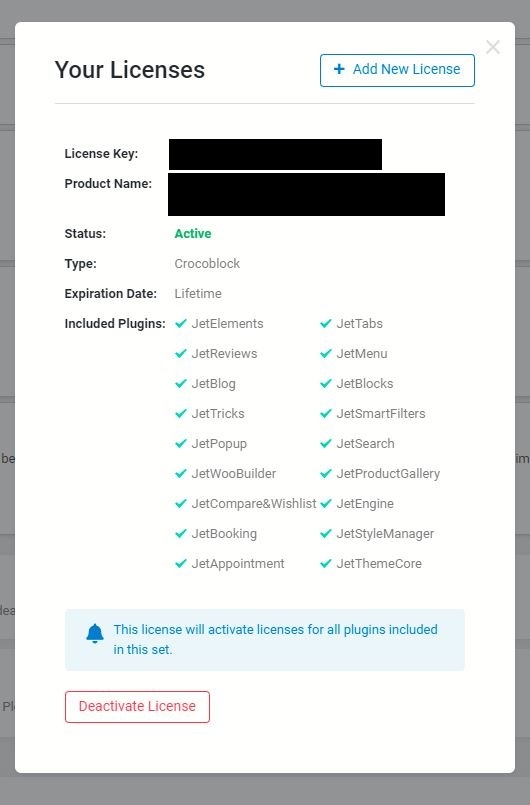Select the JetProductGallery plugin label
Screen dimensions: 530x805
pos(388,474)
